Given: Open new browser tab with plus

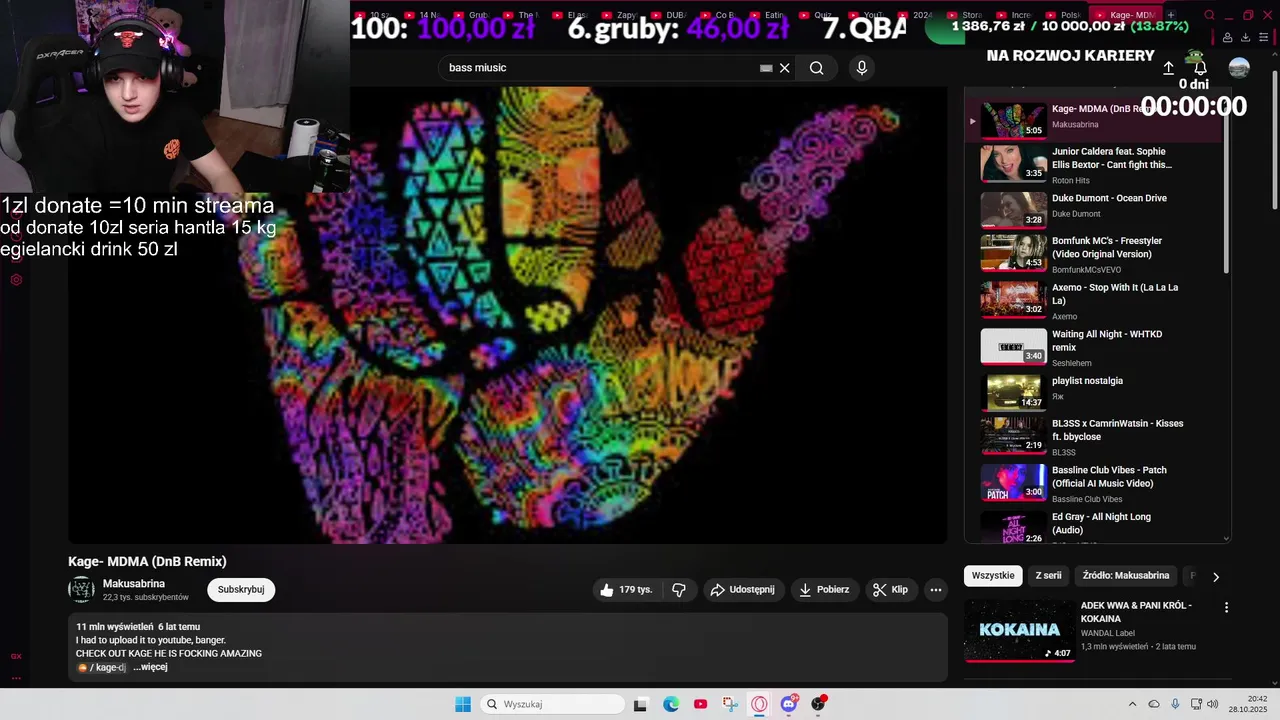Looking at the screenshot, I should (x=1171, y=15).
